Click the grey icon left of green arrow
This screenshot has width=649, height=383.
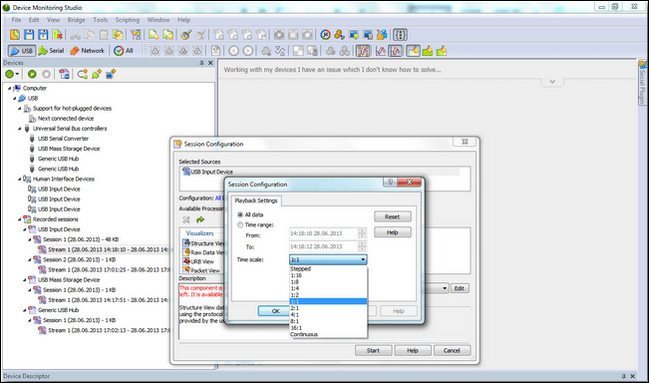click(x=187, y=220)
